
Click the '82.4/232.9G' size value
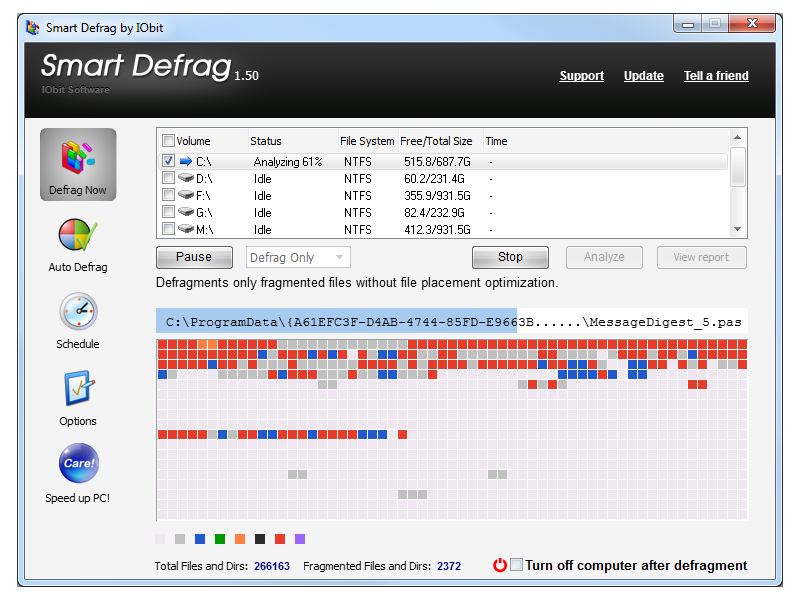point(434,212)
